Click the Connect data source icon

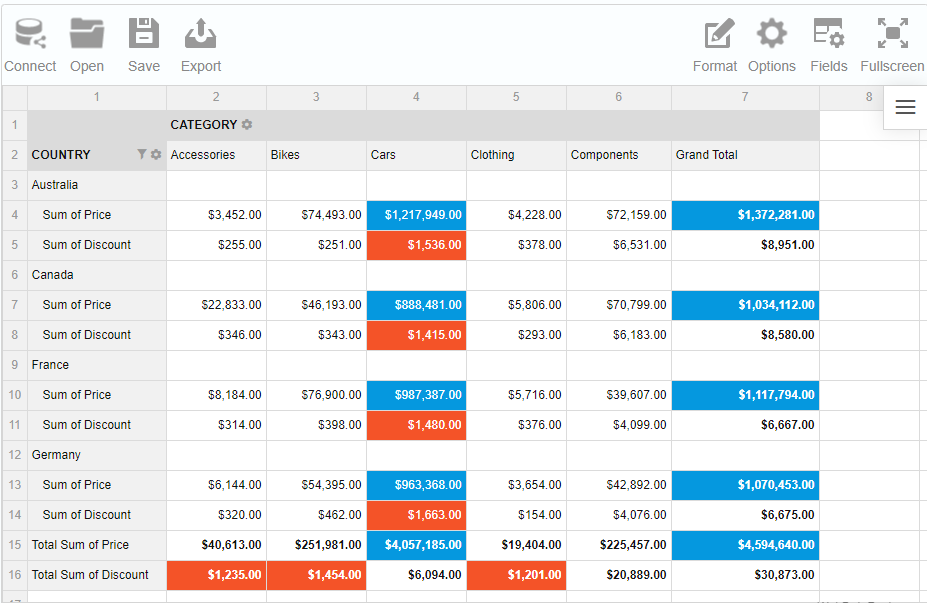[30, 35]
